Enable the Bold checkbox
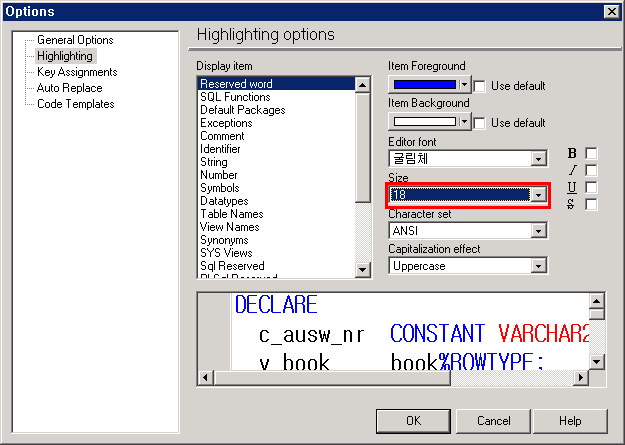The image size is (625, 445). pyautogui.click(x=591, y=153)
